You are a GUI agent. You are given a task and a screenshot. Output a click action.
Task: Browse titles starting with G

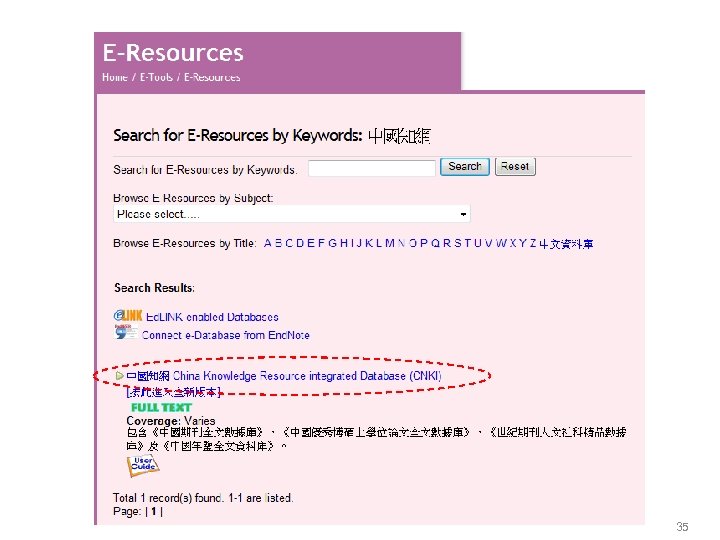(x=332, y=243)
